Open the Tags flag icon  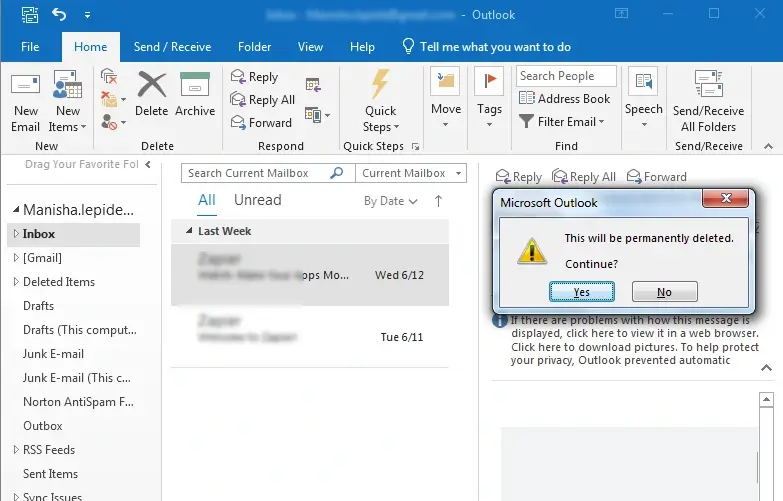[x=489, y=84]
